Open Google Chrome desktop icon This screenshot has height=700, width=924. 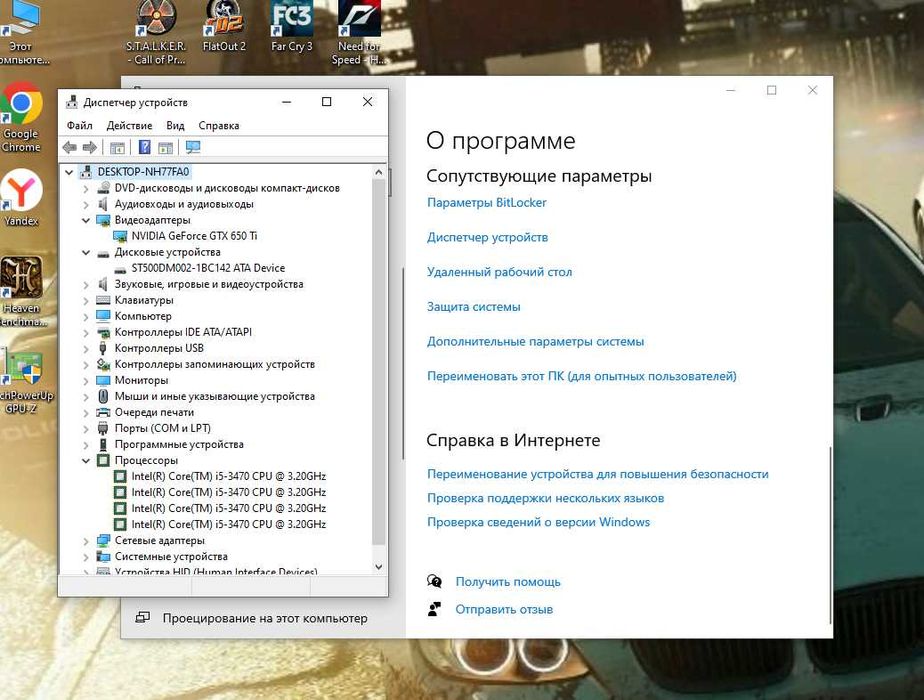point(21,118)
